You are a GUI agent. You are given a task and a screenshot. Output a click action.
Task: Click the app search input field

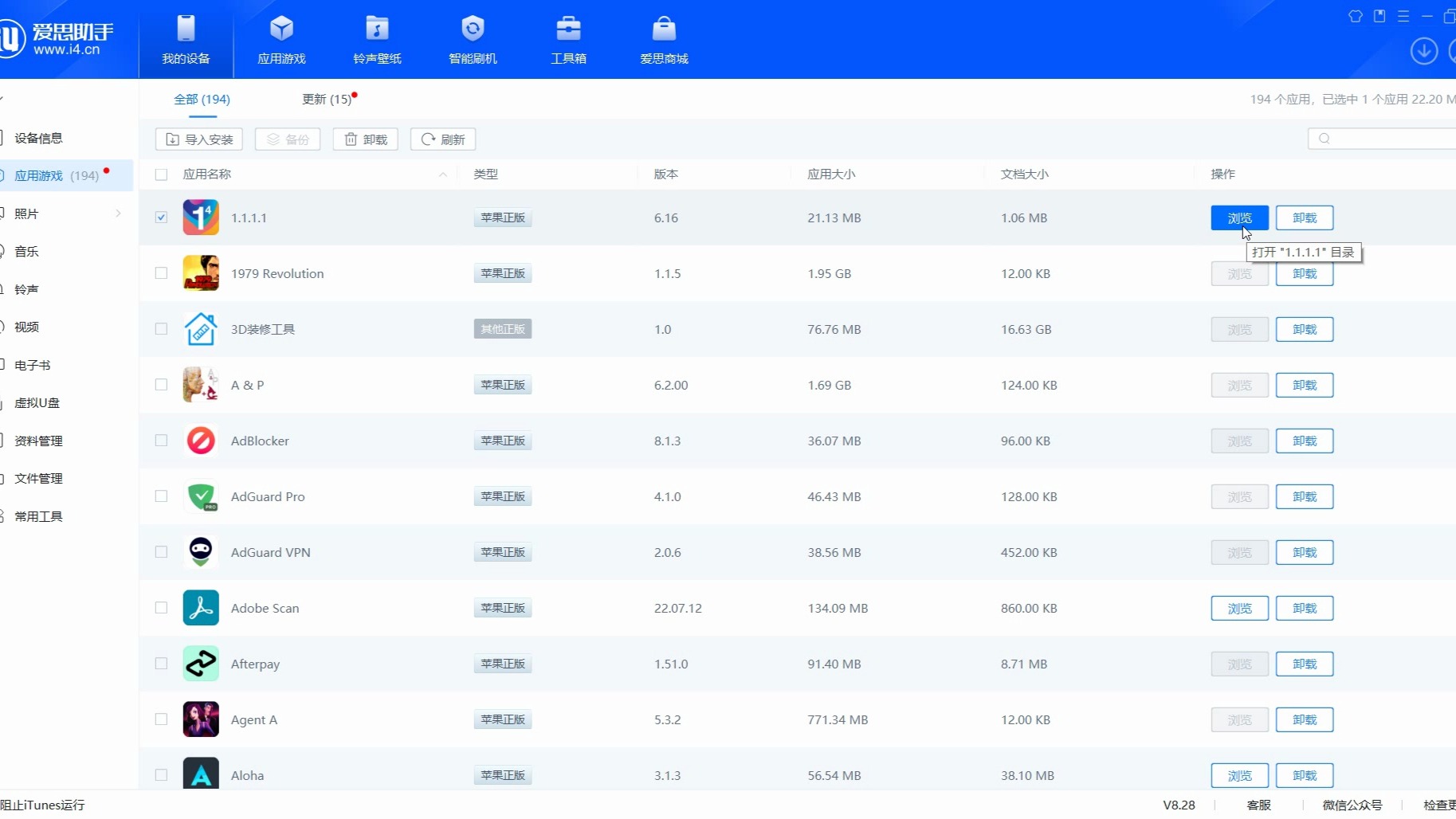click(1382, 139)
